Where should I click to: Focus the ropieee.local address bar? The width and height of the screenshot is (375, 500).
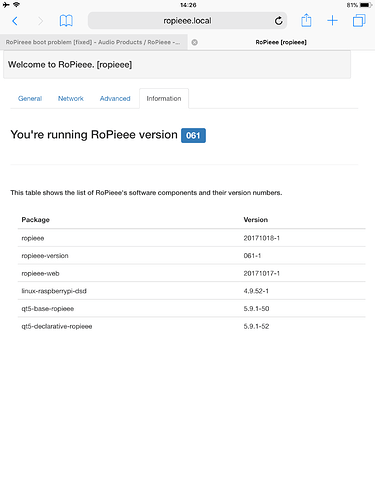(187, 21)
